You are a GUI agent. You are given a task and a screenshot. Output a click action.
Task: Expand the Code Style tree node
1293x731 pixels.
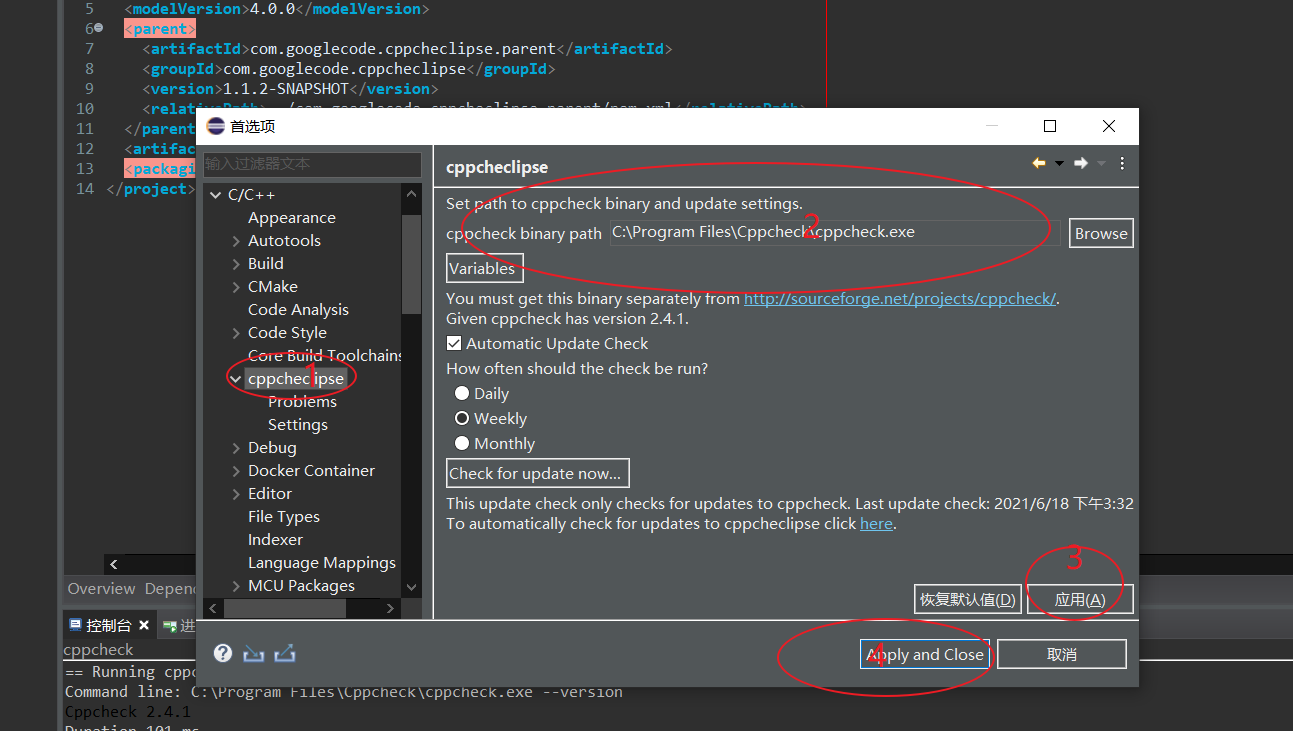click(x=236, y=333)
